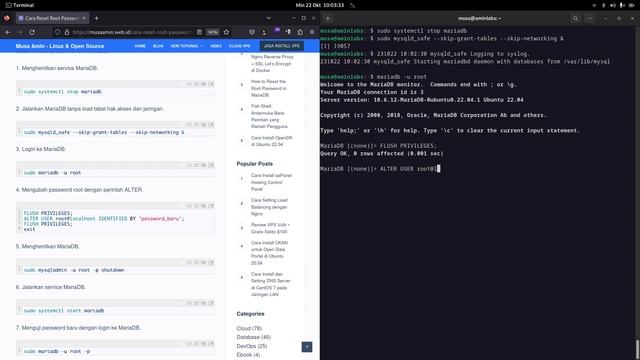
Task: Open the CLOUD VPS menu link
Action: tap(240, 46)
